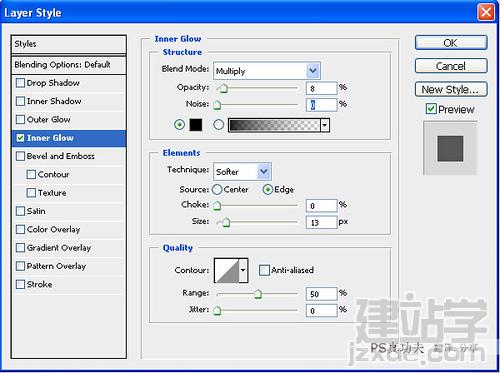Screen dimensions: 500x373
Task: Select the gradient radio button
Action: tap(218, 125)
